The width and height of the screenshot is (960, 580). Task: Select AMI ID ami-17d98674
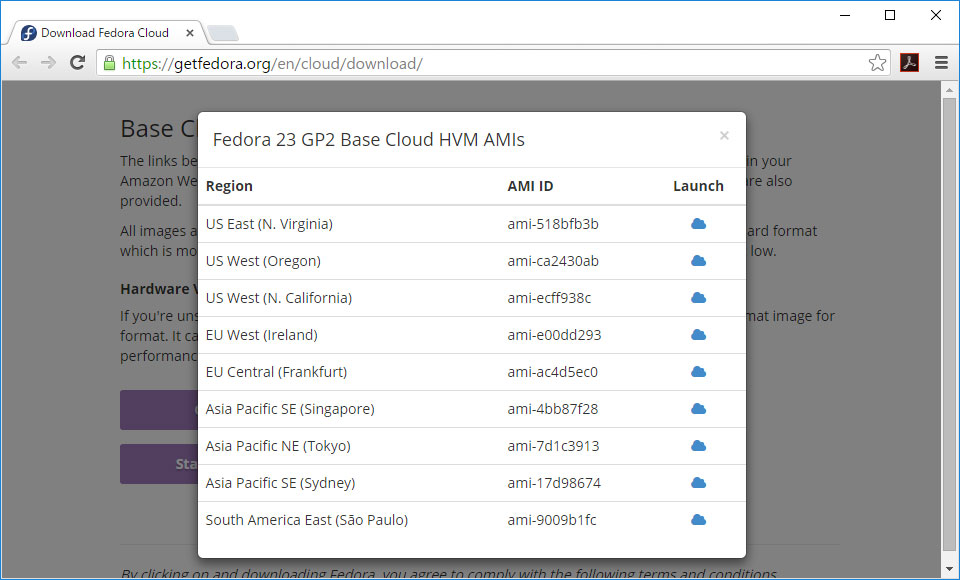point(554,483)
